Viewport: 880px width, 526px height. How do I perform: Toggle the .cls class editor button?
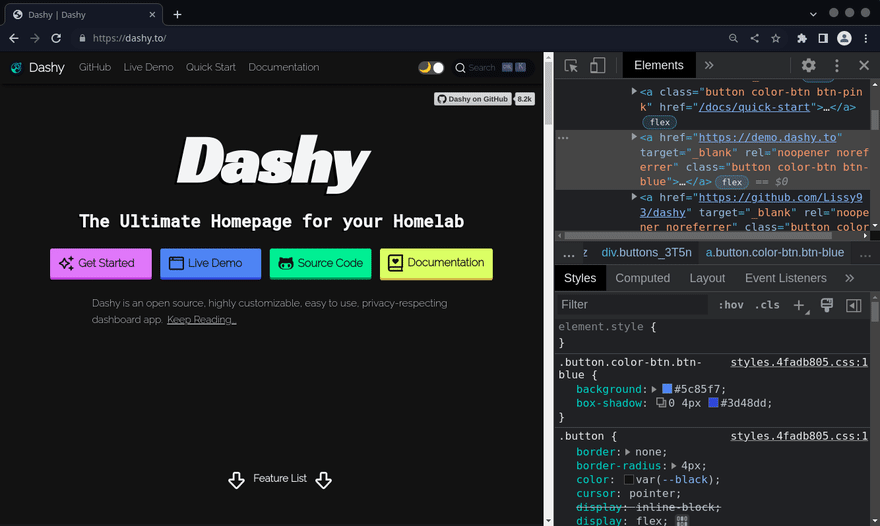pos(767,305)
